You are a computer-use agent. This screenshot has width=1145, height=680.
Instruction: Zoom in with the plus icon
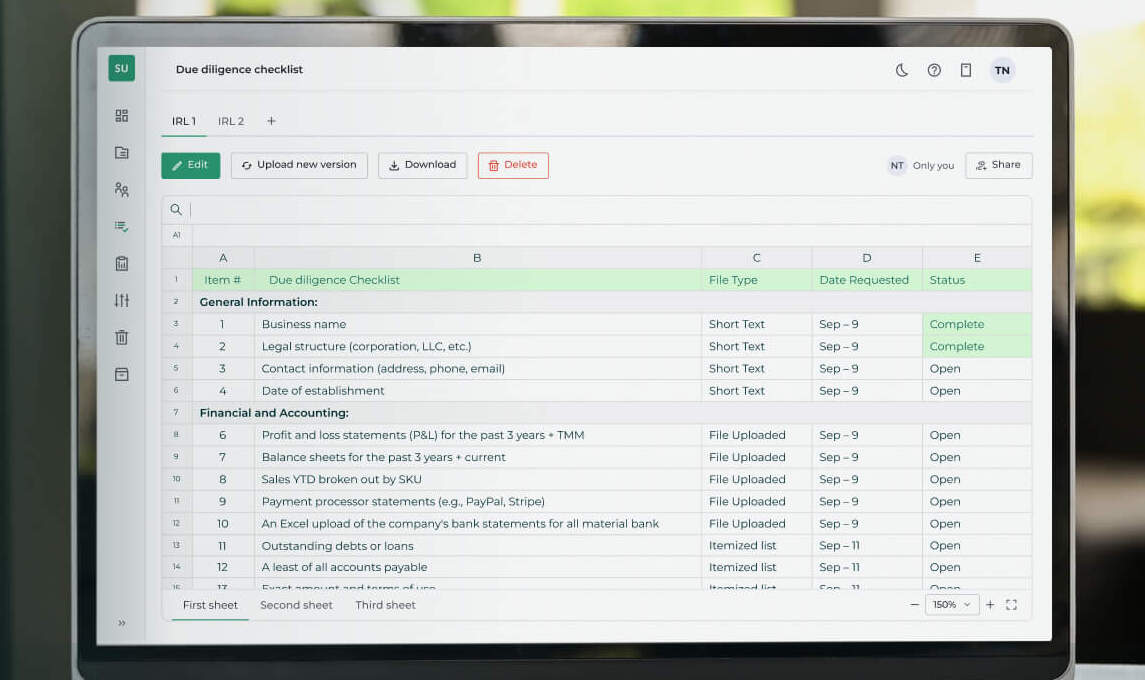[990, 605]
